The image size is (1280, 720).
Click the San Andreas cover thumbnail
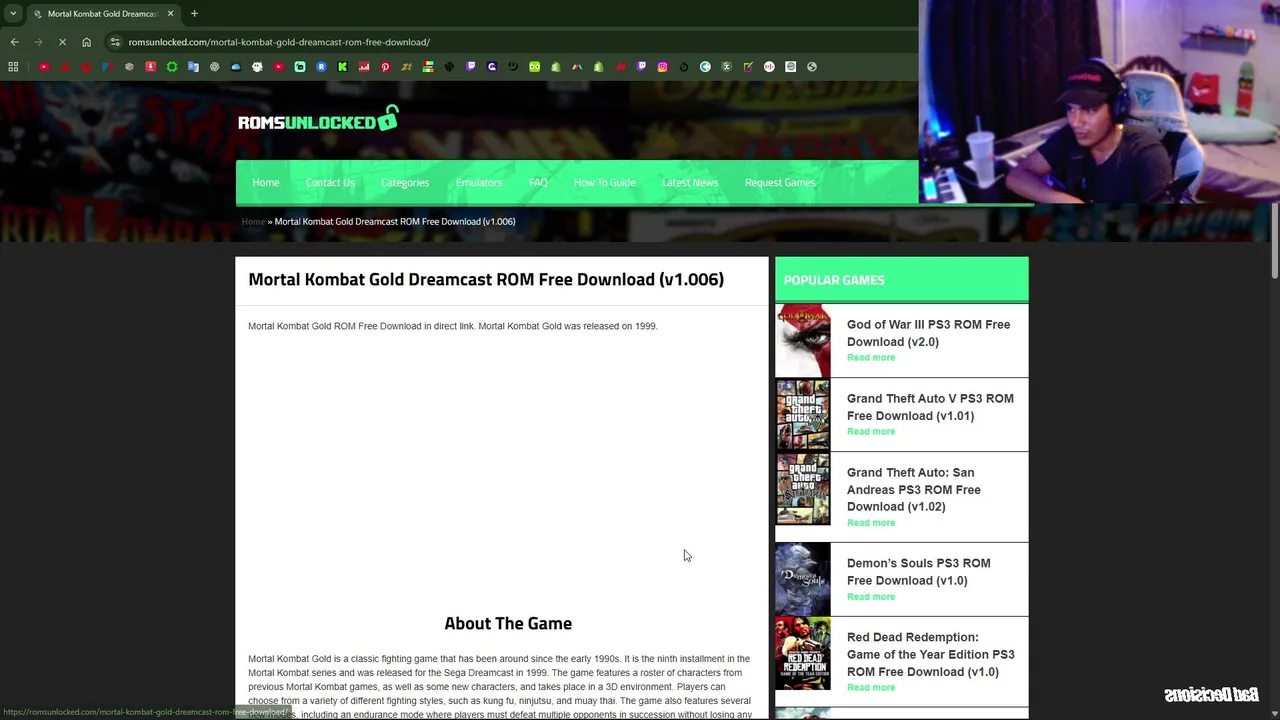pyautogui.click(x=803, y=488)
